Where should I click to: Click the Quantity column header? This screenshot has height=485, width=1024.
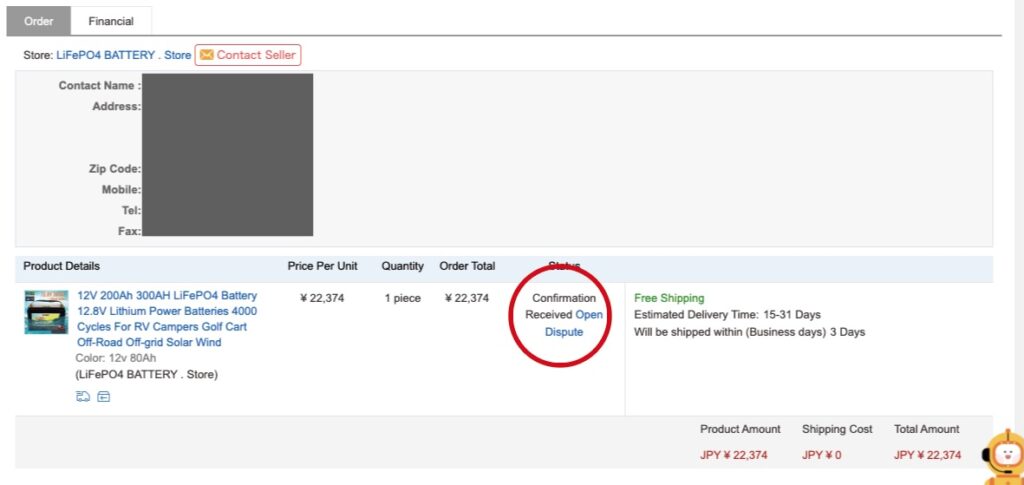tap(402, 266)
